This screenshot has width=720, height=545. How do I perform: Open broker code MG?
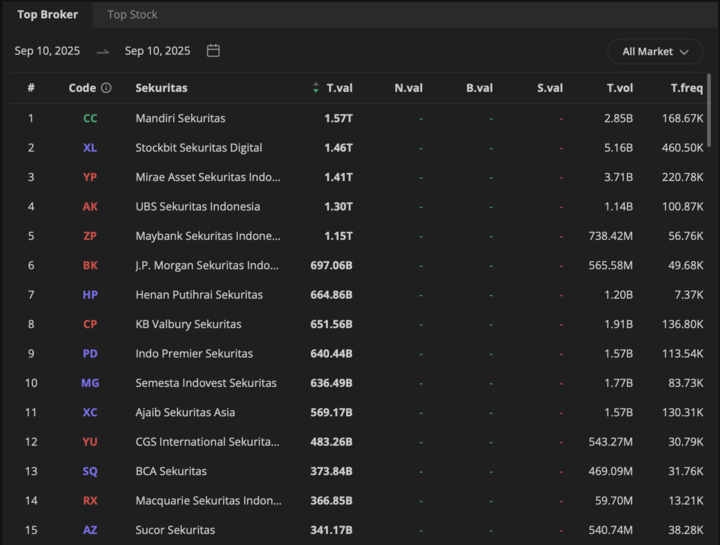coord(90,383)
